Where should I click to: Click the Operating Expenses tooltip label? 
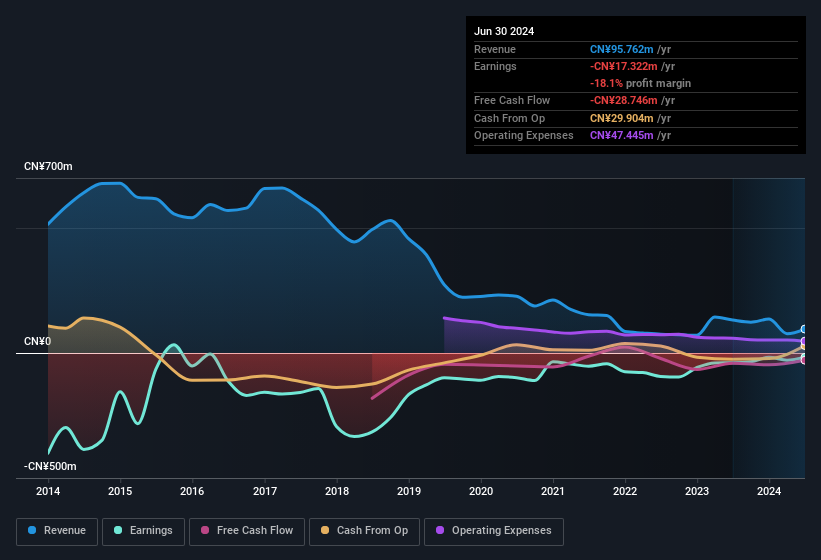pyautogui.click(x=524, y=136)
